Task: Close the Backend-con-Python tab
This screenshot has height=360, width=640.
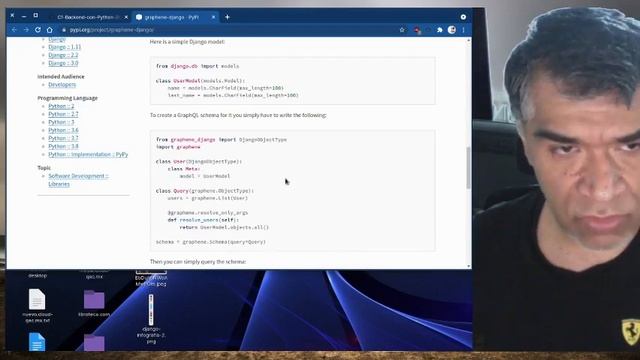Action: pyautogui.click(x=126, y=17)
